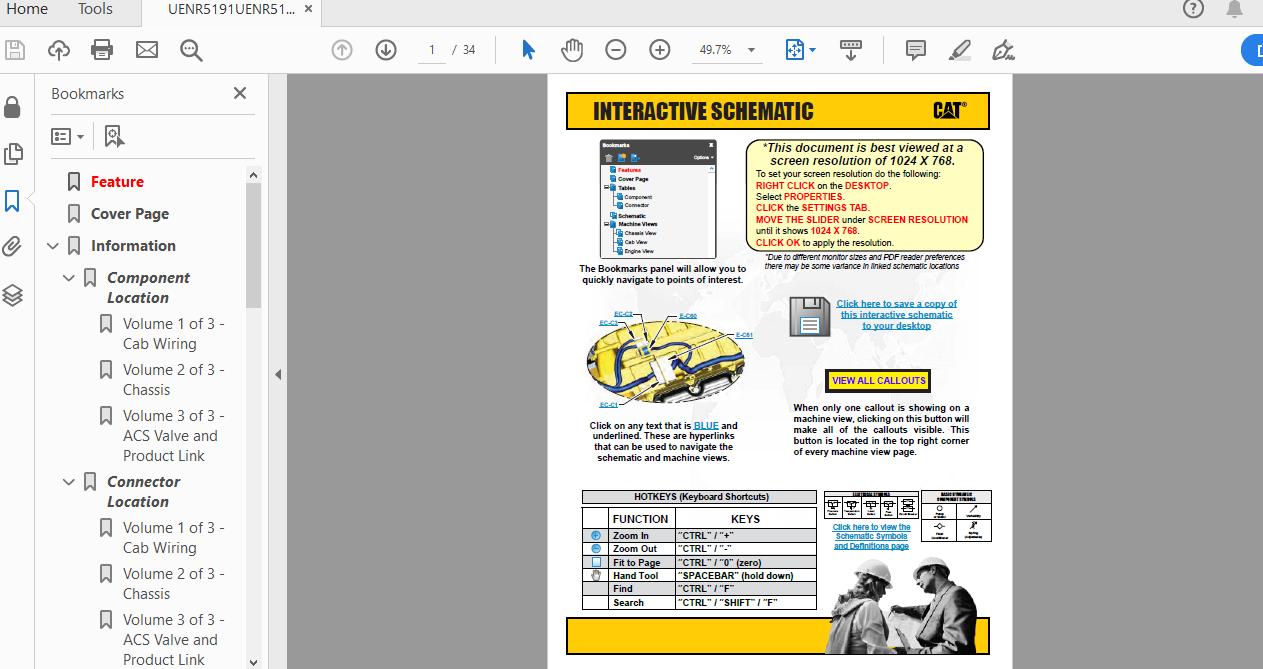Open the Help question mark icon
This screenshot has height=669, width=1263.
pyautogui.click(x=1193, y=9)
